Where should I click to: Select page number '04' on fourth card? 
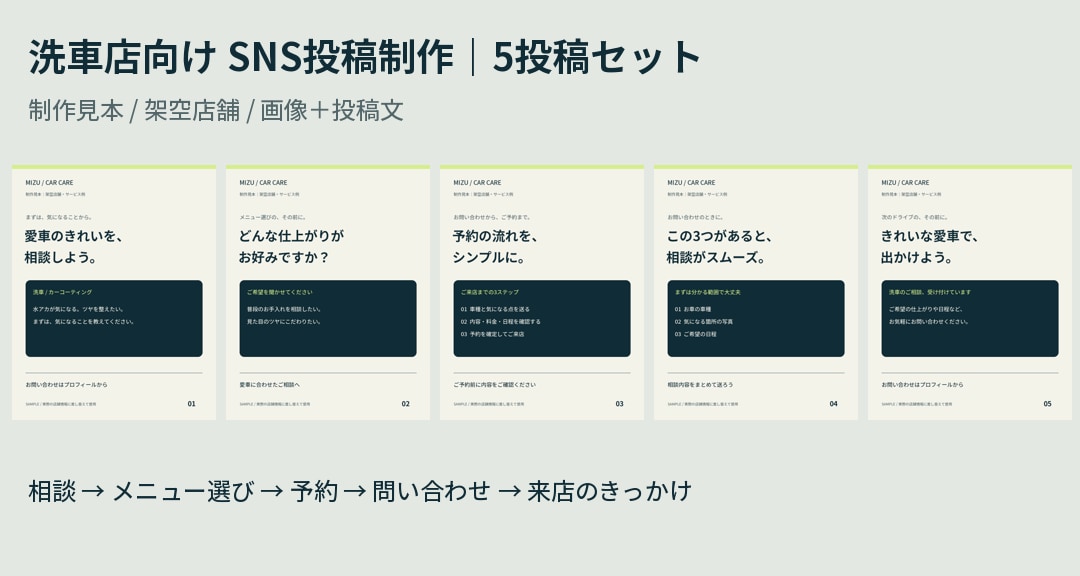(833, 404)
